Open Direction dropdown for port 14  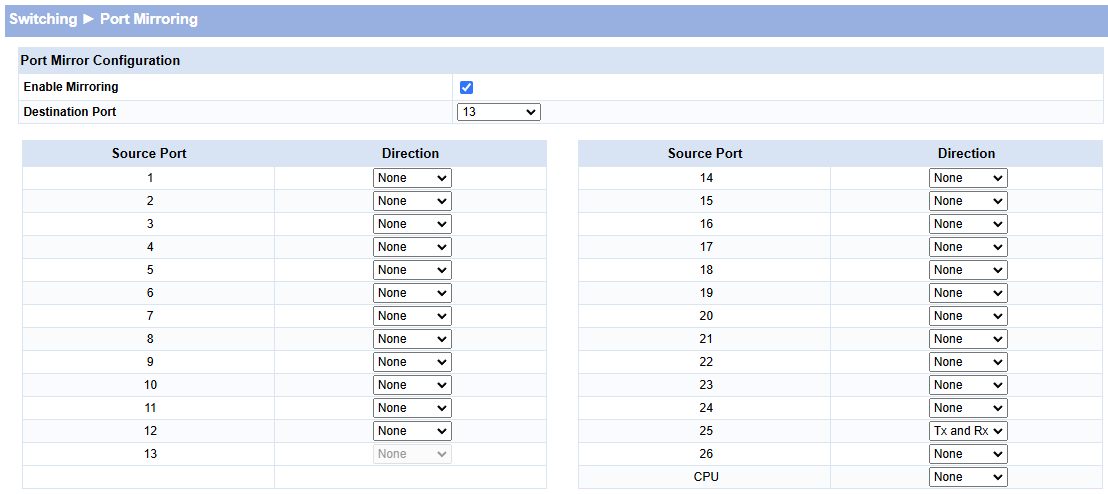point(967,178)
